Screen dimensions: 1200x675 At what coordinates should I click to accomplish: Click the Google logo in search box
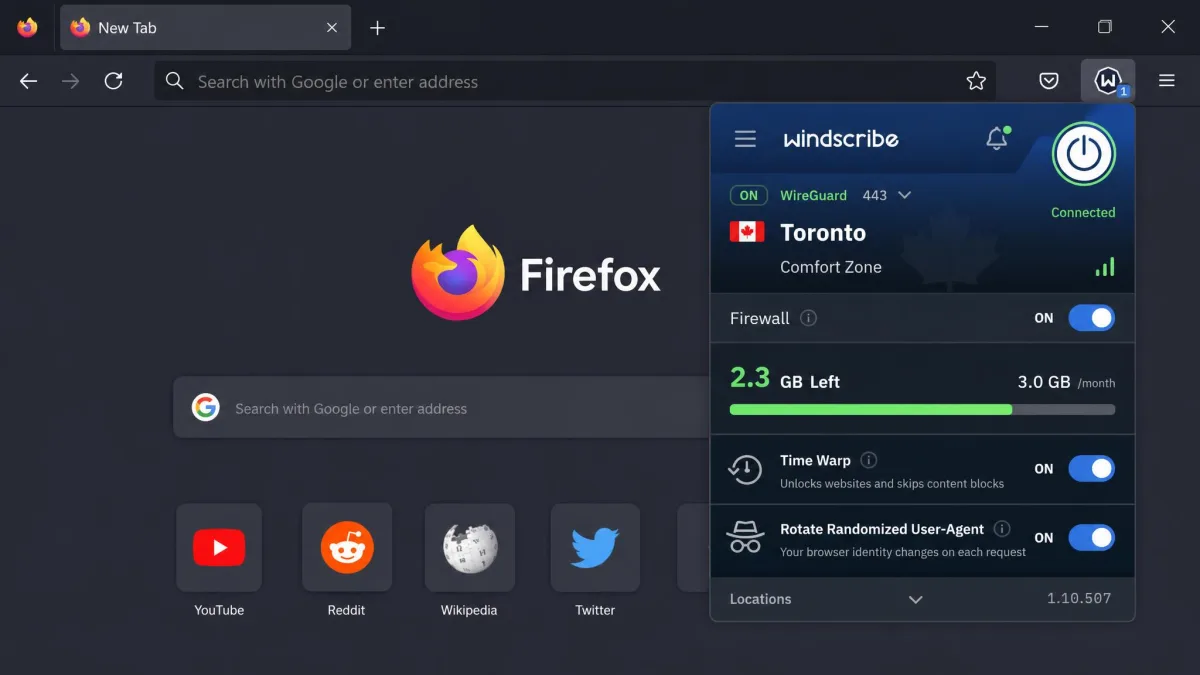(x=206, y=408)
